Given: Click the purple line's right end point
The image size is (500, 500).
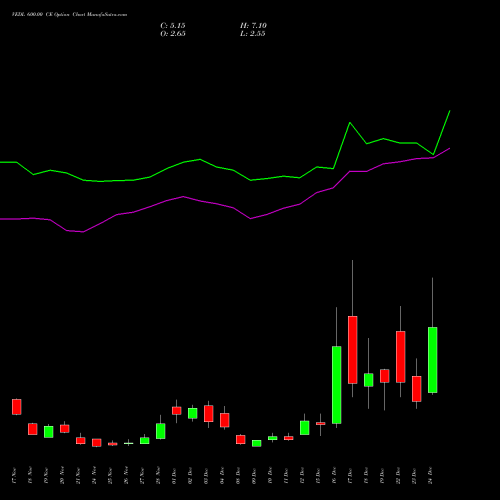Looking at the screenshot, I should [450, 148].
